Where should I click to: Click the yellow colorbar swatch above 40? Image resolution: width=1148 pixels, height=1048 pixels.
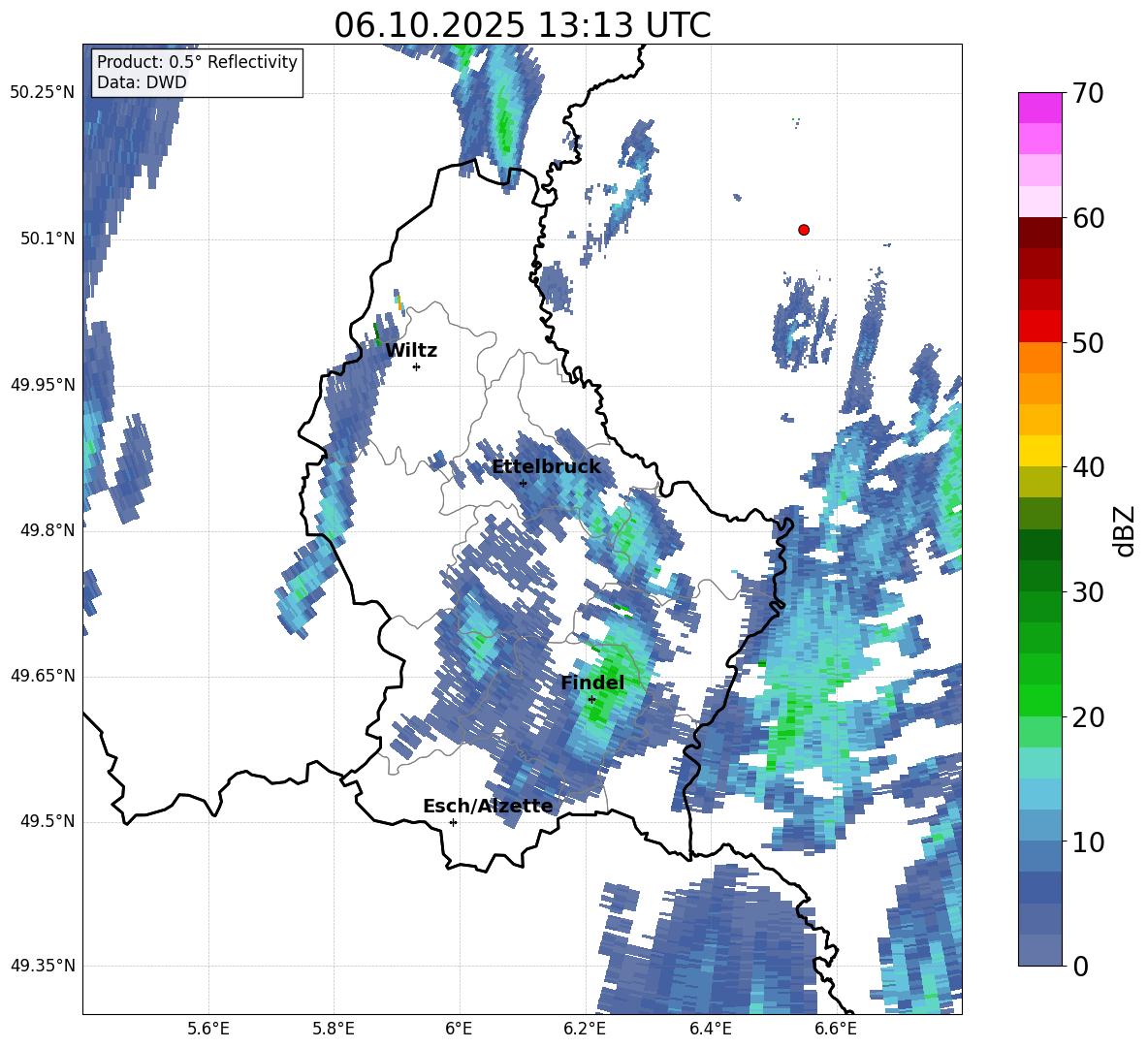coord(1039,451)
